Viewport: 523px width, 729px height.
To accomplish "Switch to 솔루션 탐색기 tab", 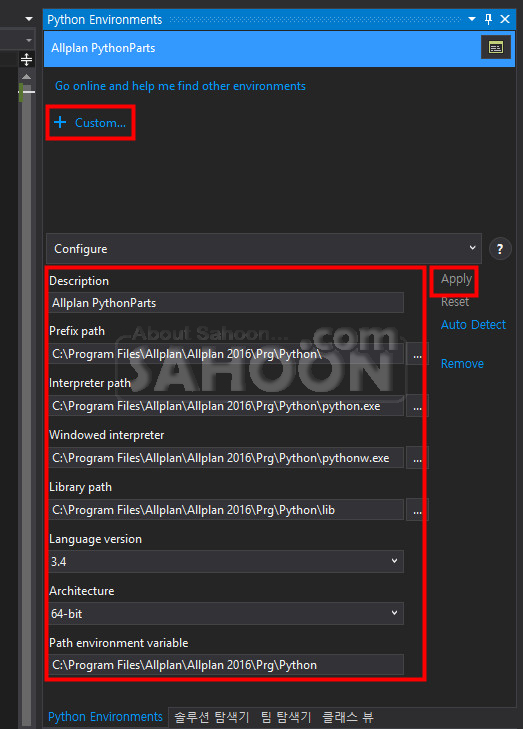I will pyautogui.click(x=212, y=717).
